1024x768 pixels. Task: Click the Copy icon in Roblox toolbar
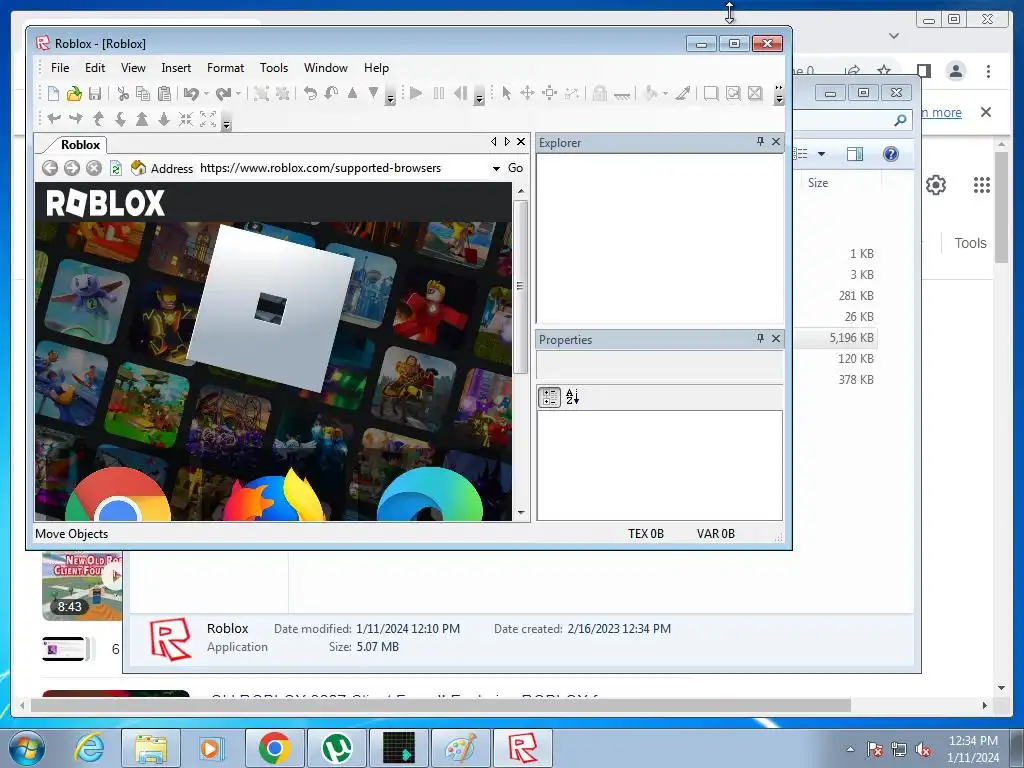[143, 93]
